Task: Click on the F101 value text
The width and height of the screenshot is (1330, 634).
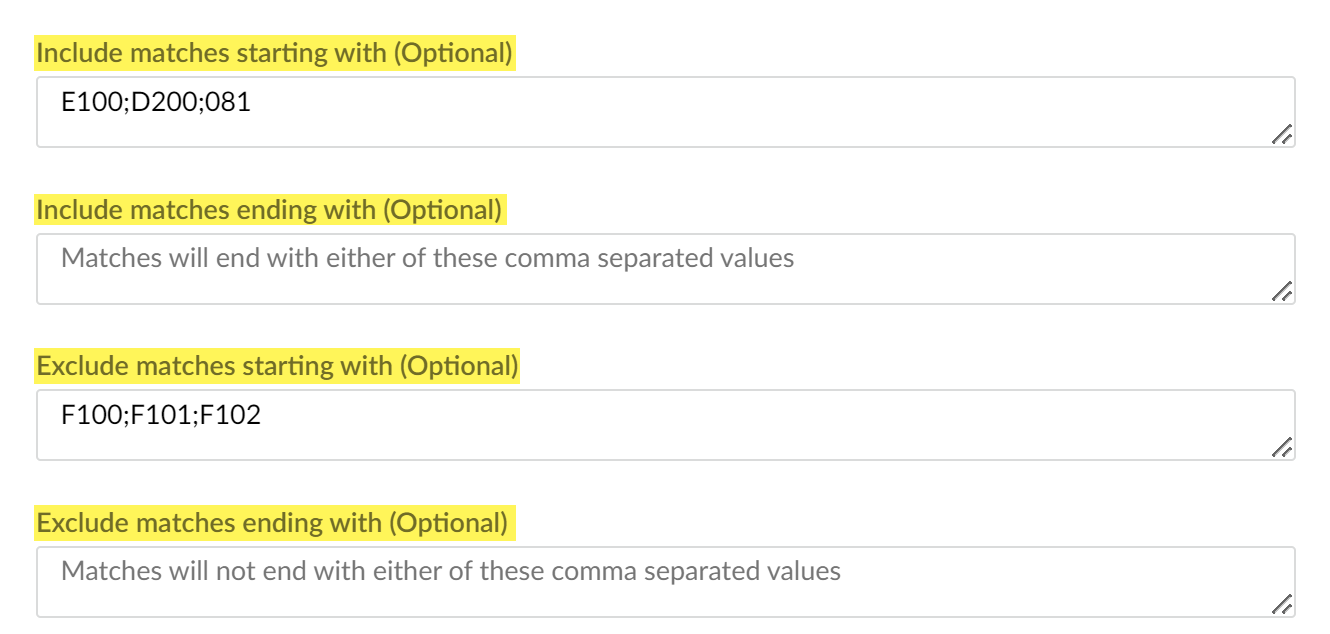Action: (160, 414)
